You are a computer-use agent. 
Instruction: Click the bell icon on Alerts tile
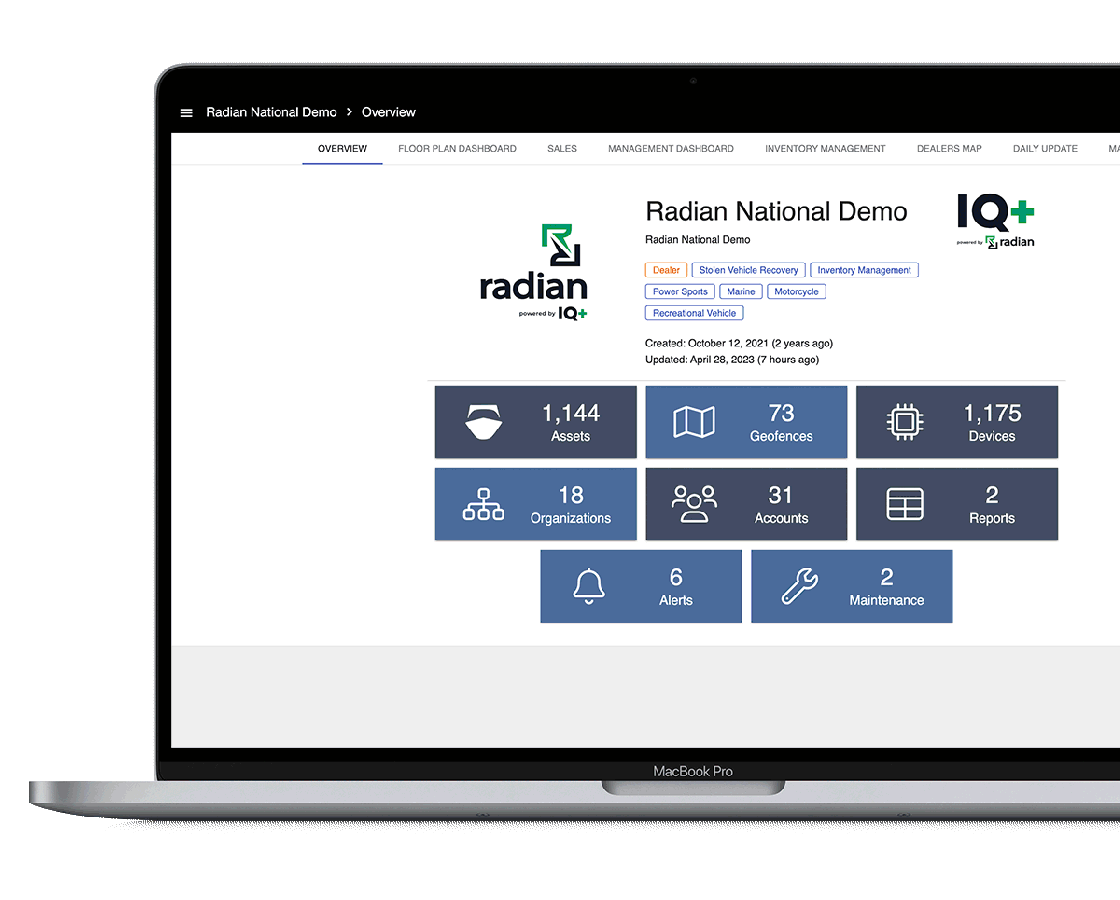[x=589, y=586]
